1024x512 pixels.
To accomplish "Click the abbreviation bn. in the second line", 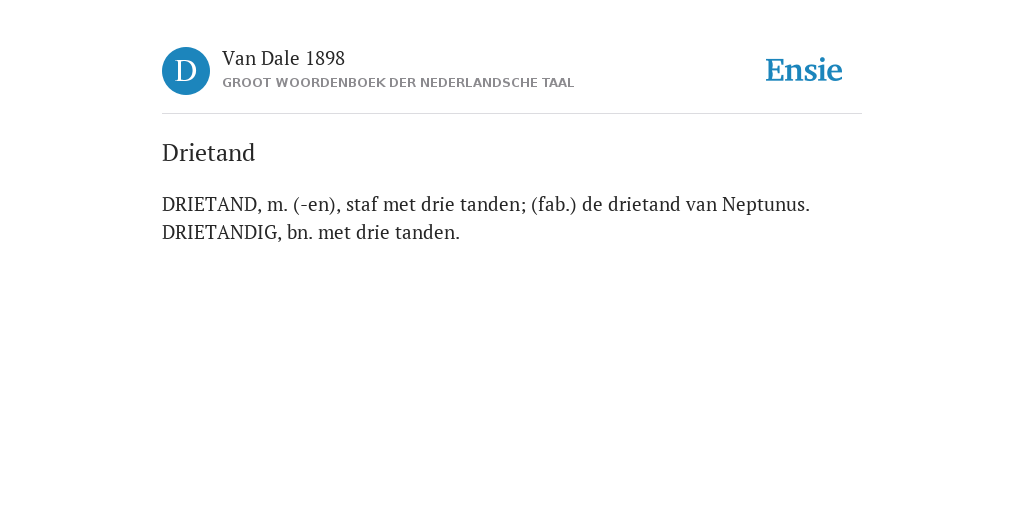I will (x=300, y=232).
